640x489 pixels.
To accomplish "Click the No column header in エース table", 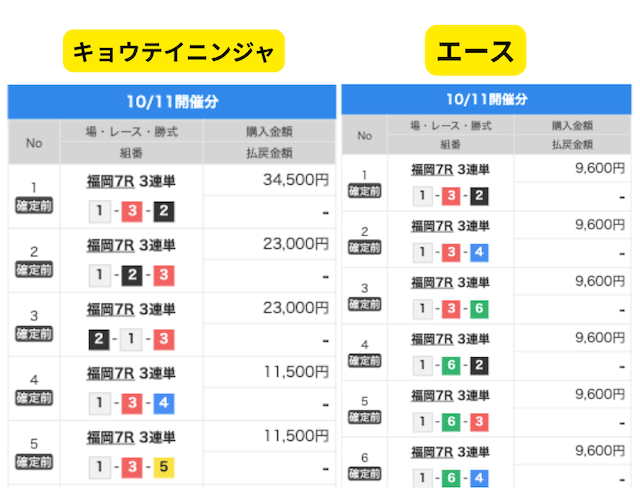I will tap(365, 135).
